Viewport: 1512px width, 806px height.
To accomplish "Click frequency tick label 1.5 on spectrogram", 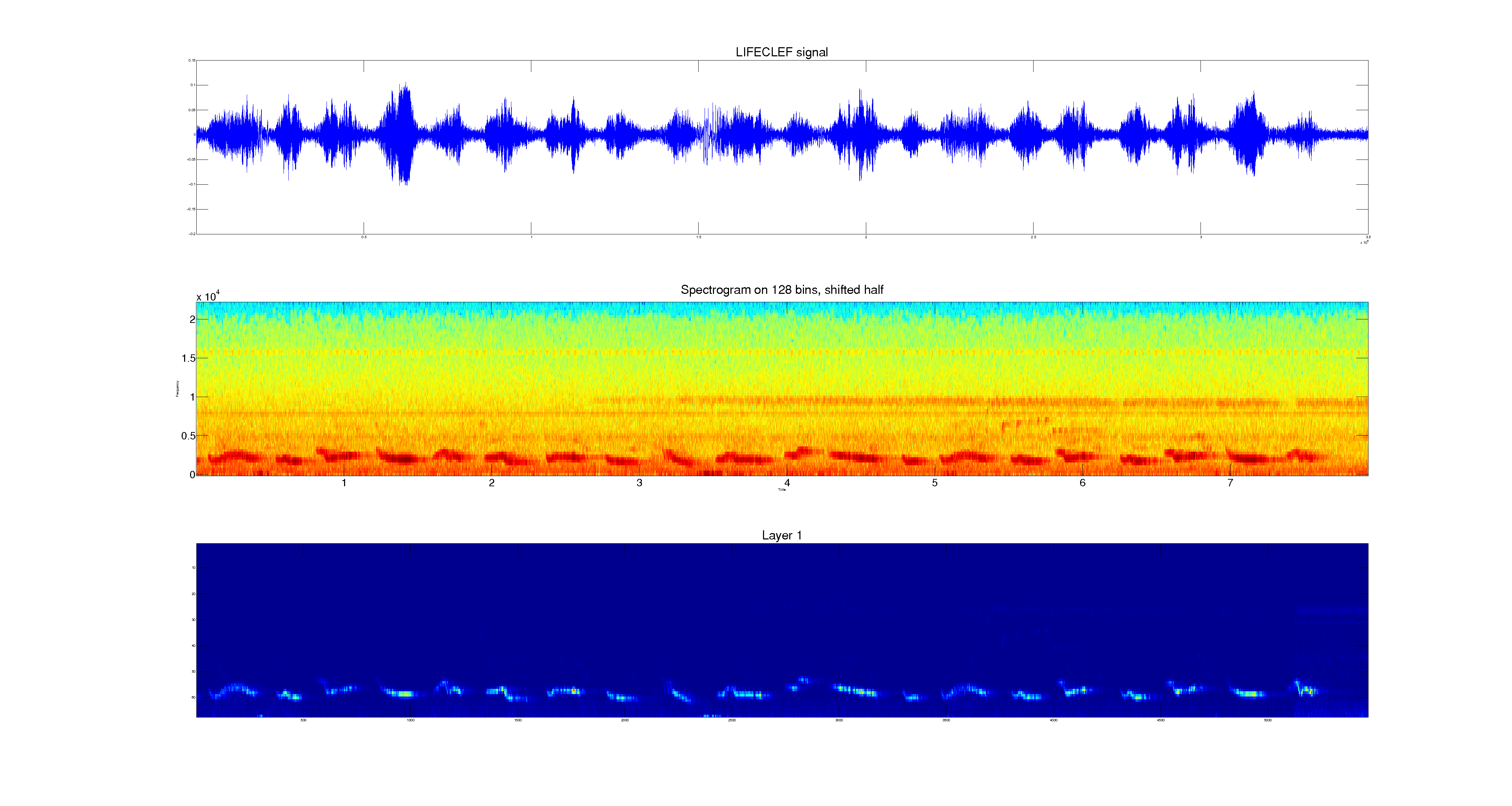I will (188, 359).
